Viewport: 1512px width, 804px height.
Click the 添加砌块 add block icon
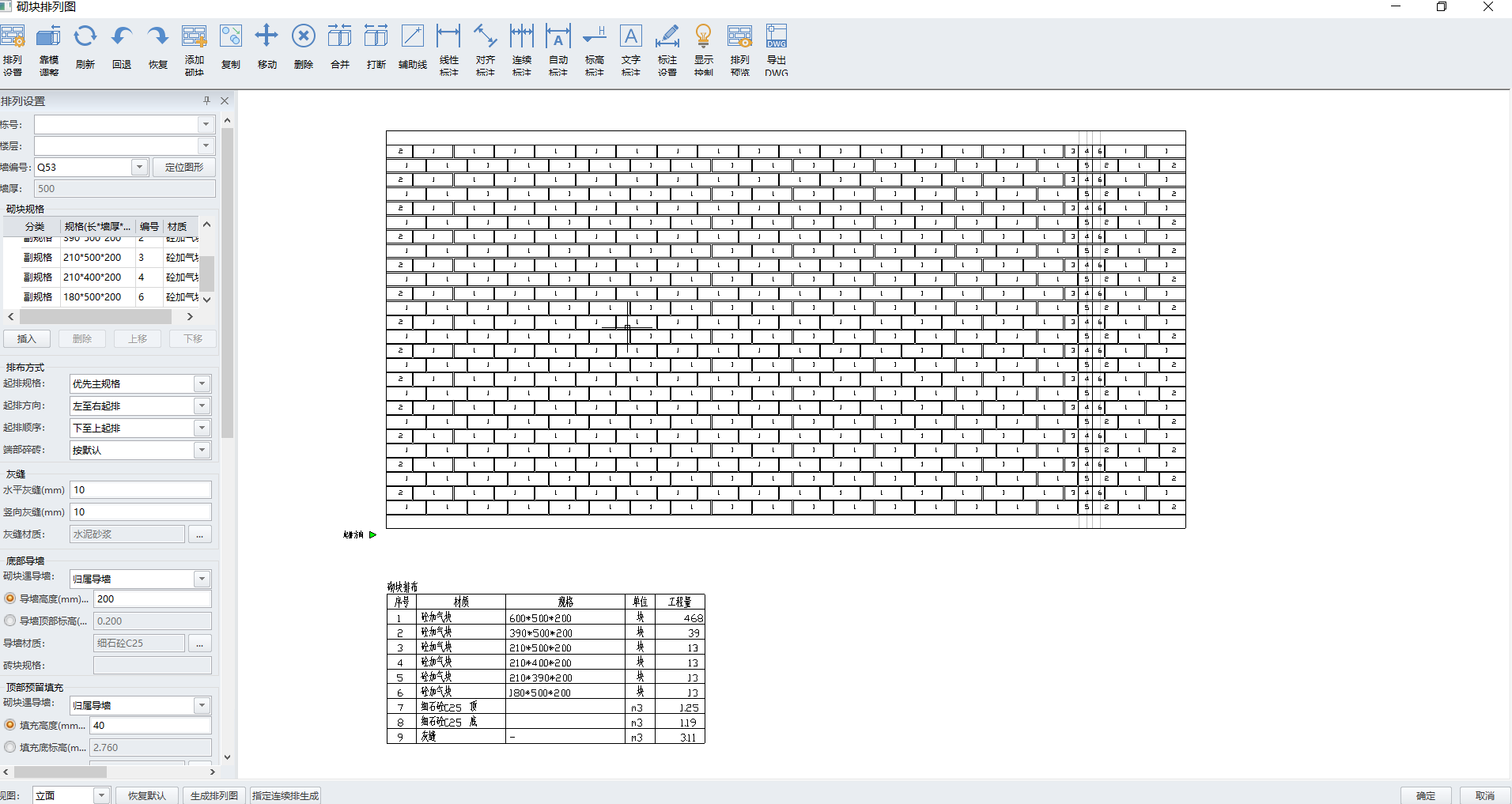pyautogui.click(x=195, y=50)
